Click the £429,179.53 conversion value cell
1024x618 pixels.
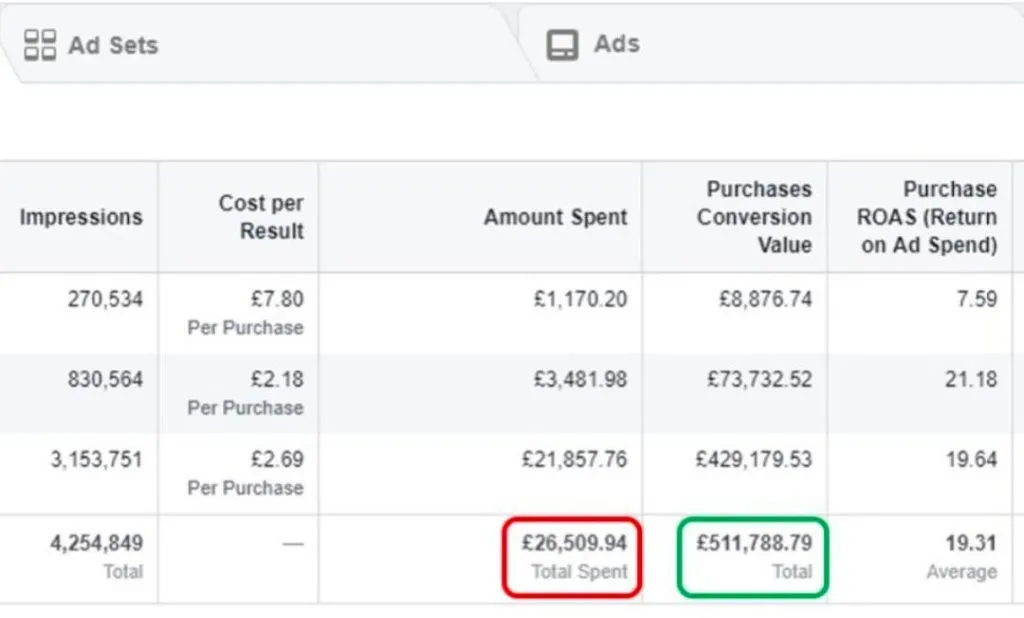pyautogui.click(x=753, y=460)
